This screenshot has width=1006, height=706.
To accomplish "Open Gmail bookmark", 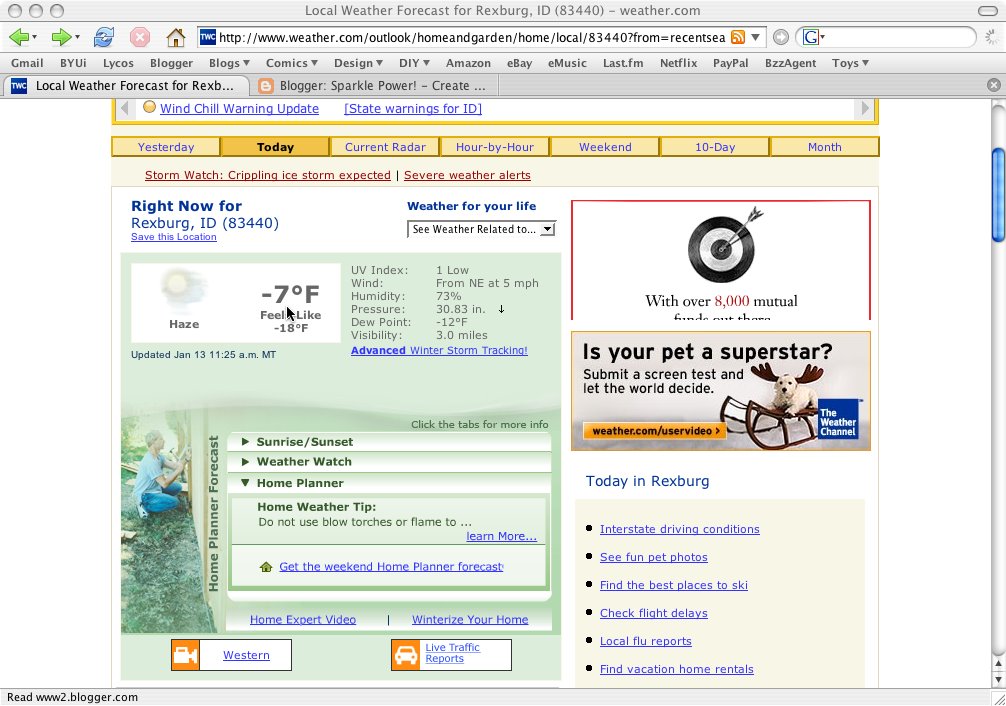I will [x=27, y=63].
